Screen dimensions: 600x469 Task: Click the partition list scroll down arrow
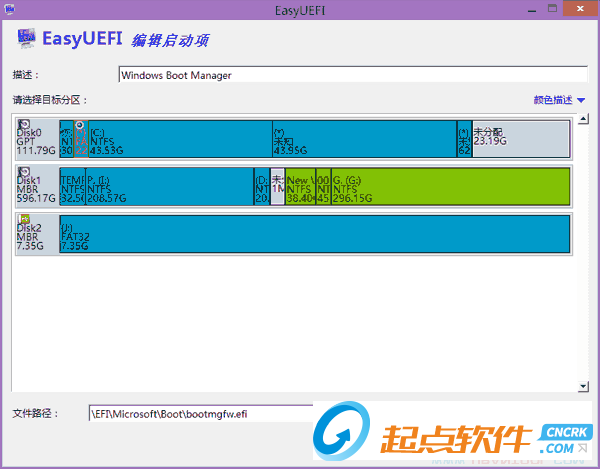pyautogui.click(x=583, y=386)
